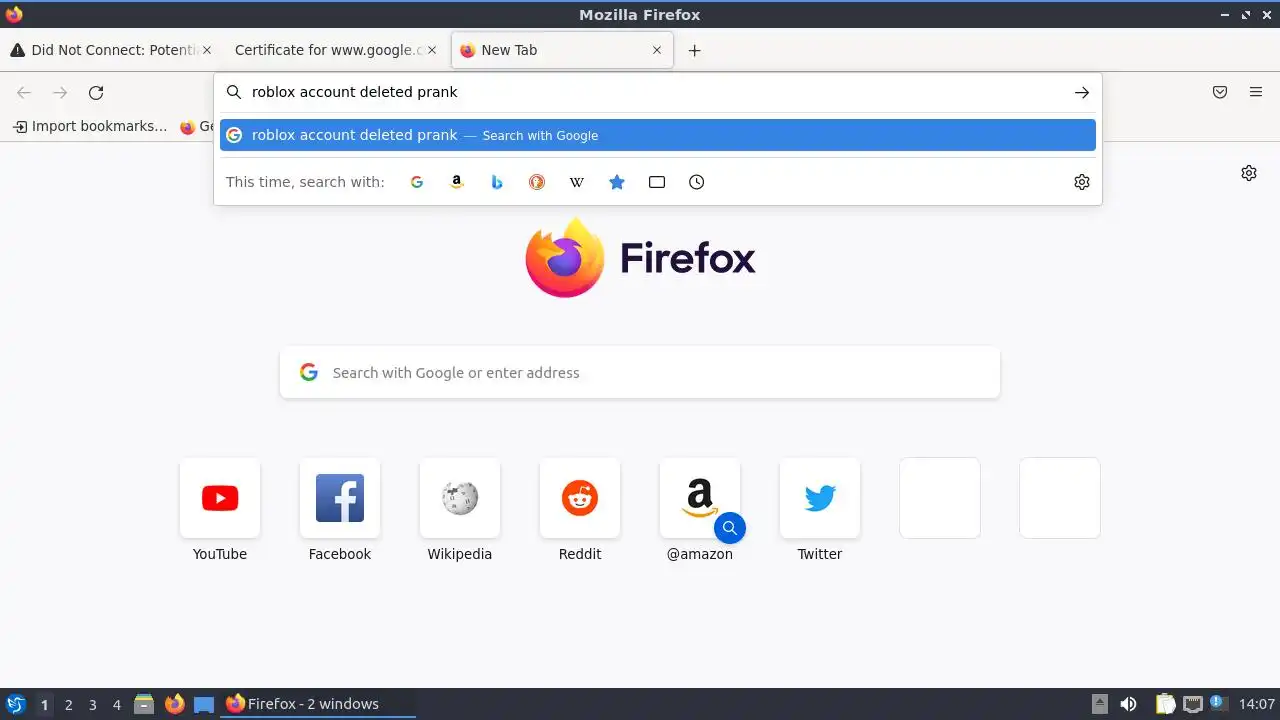Click the Firefox logo on page
Screen dimensions: 1280x720
(x=640, y=258)
